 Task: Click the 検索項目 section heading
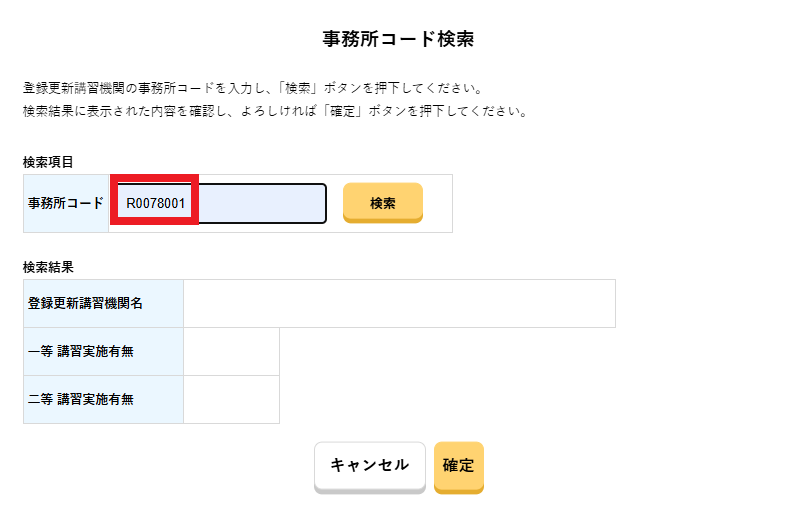pyautogui.click(x=49, y=161)
